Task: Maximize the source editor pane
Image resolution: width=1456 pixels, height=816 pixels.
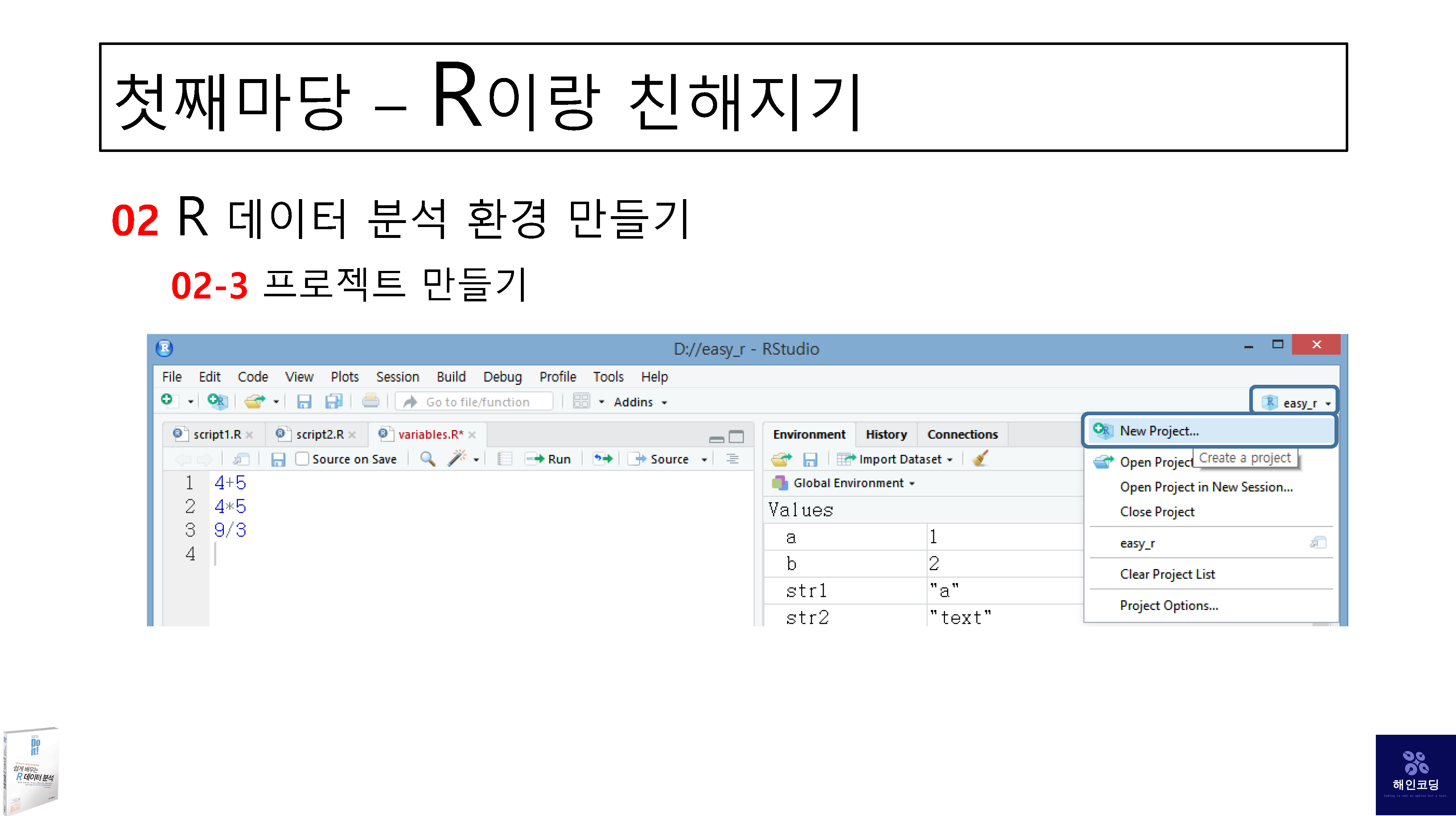Action: (736, 436)
